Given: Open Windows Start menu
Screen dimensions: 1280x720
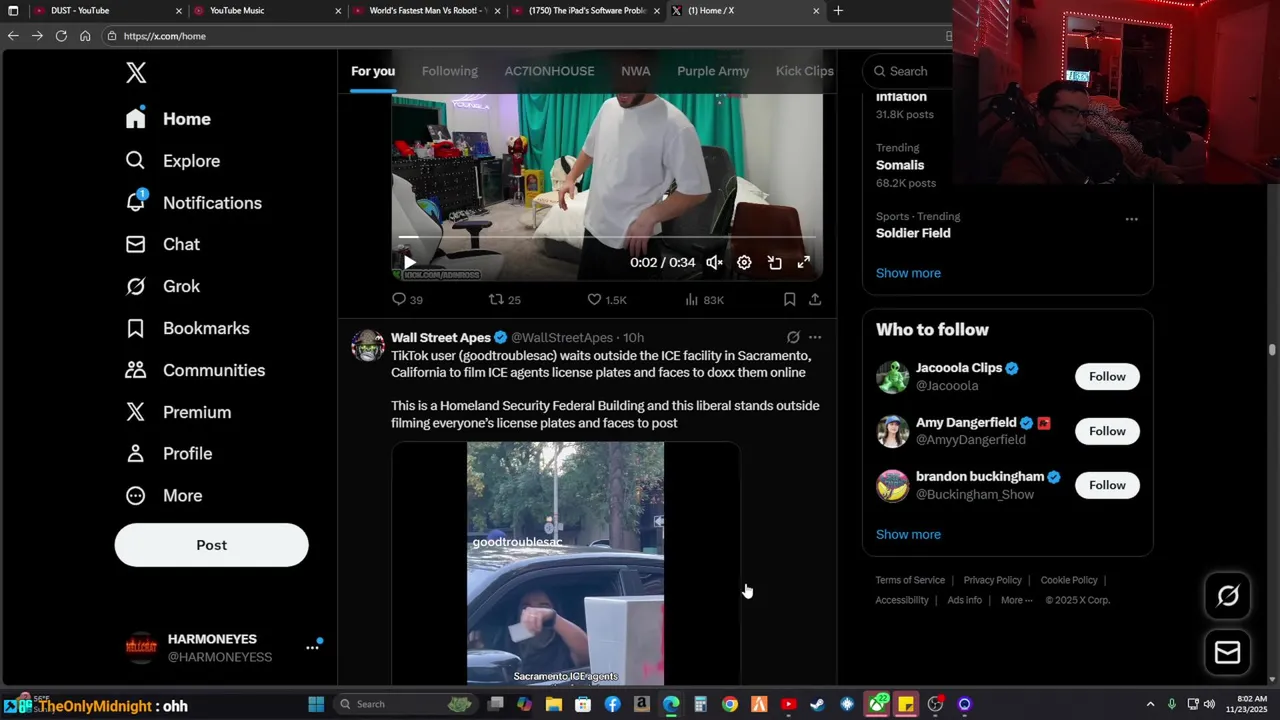Looking at the screenshot, I should tap(316, 704).
